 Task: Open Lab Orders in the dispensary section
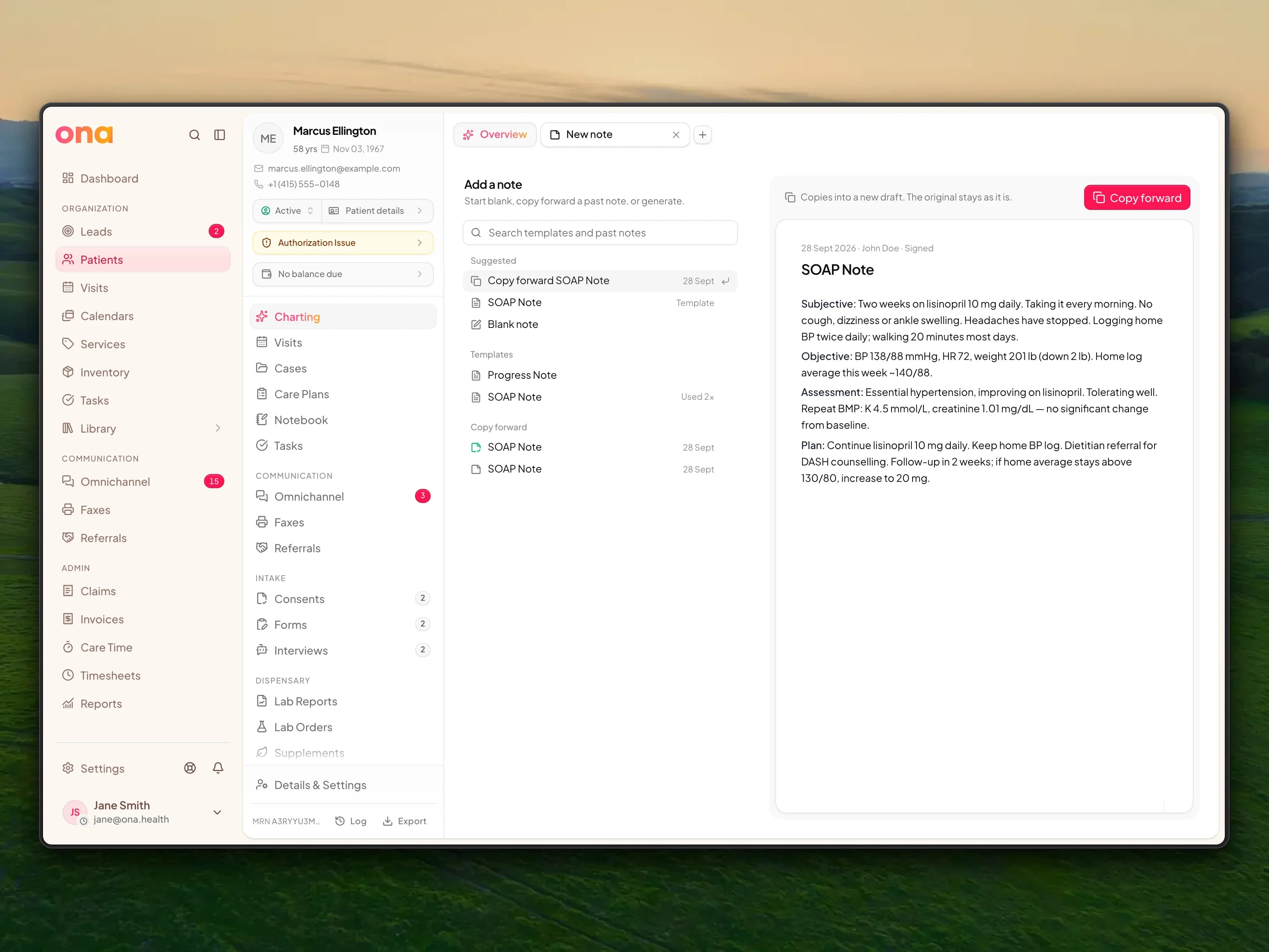coord(343,727)
